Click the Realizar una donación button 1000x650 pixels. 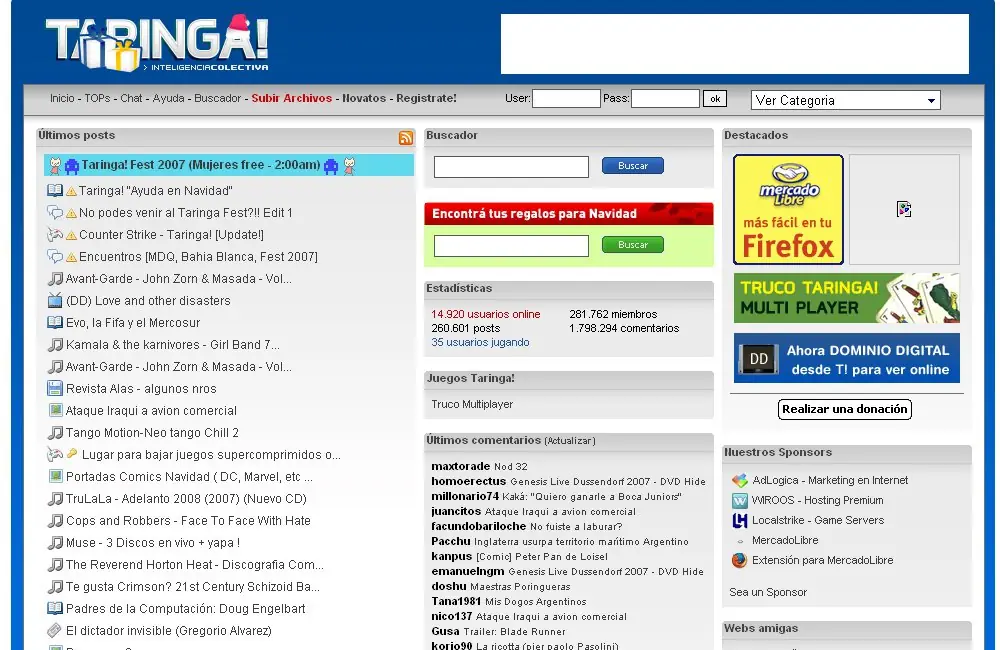[844, 409]
